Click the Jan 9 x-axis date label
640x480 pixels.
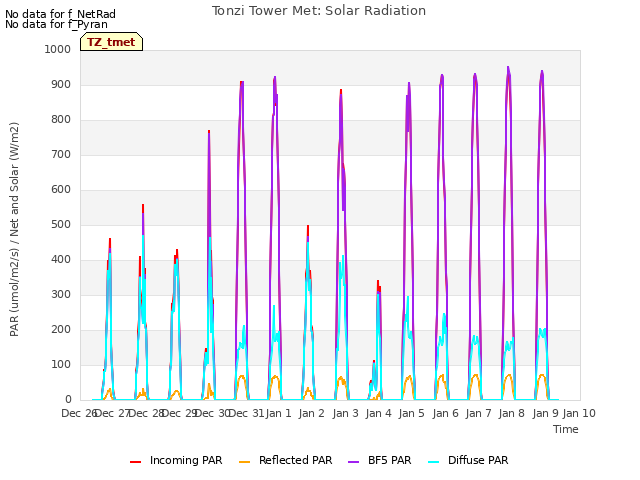(545, 413)
